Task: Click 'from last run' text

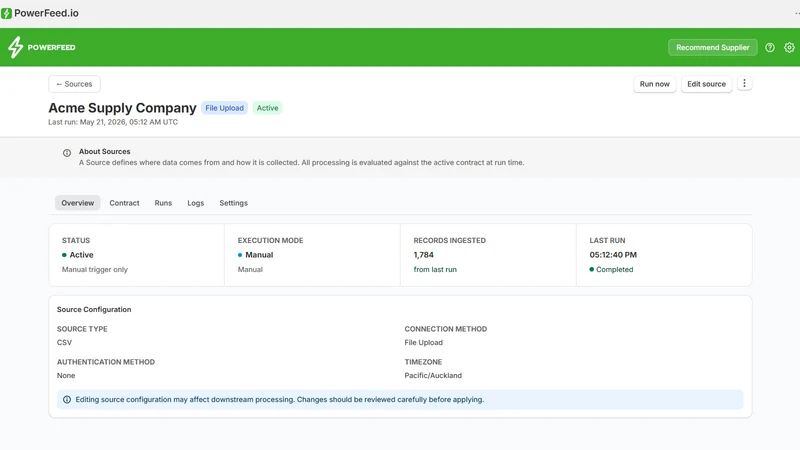Action: tap(435, 269)
